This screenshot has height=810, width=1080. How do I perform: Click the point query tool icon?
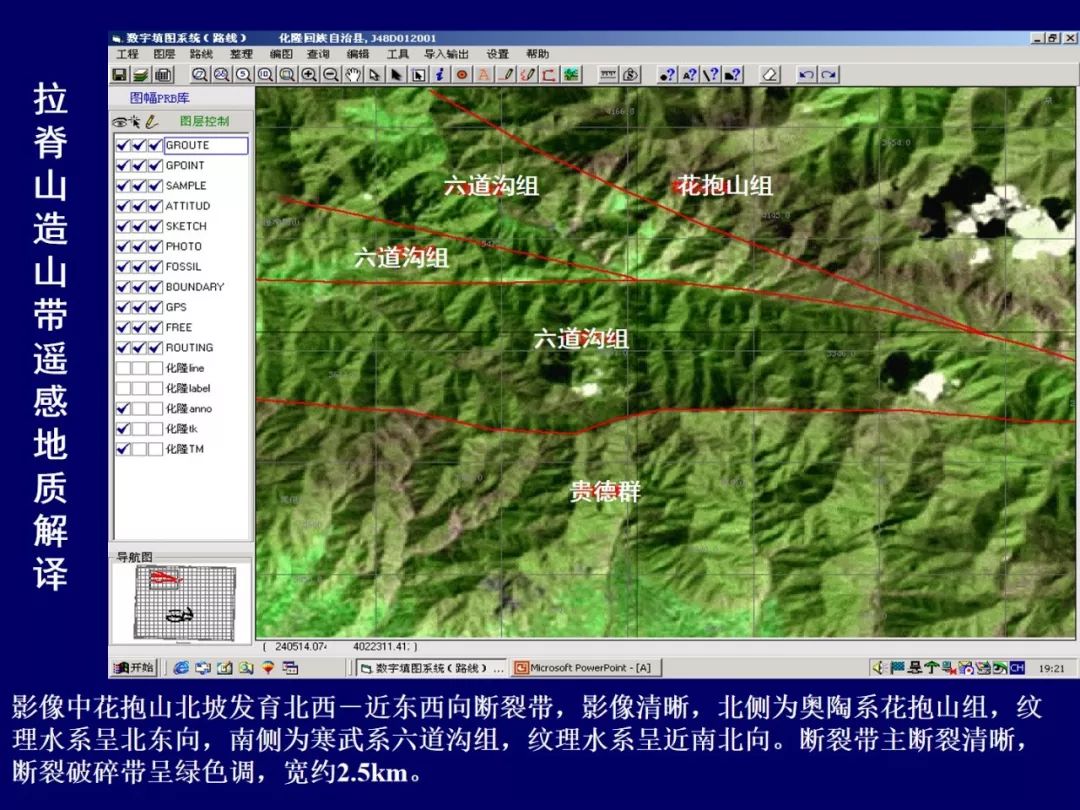tap(666, 74)
